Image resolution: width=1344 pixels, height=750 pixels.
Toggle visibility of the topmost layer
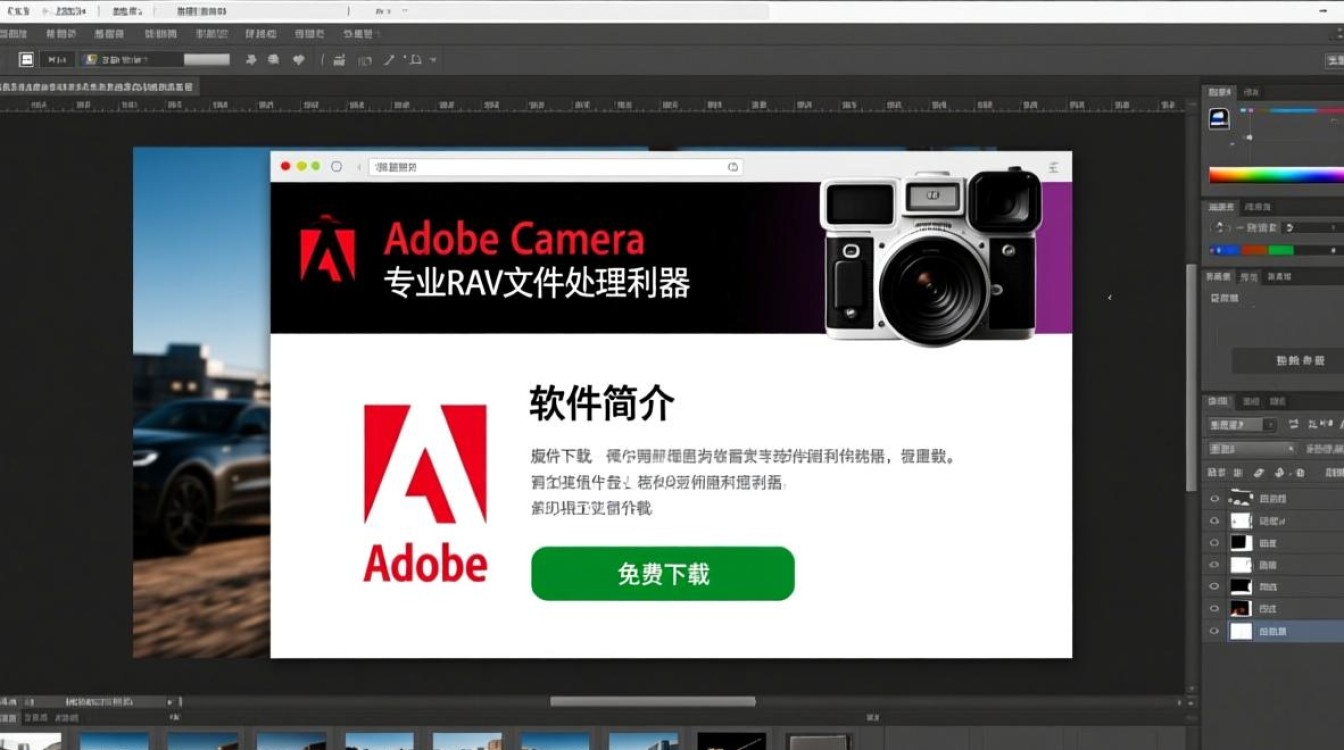[x=1215, y=498]
